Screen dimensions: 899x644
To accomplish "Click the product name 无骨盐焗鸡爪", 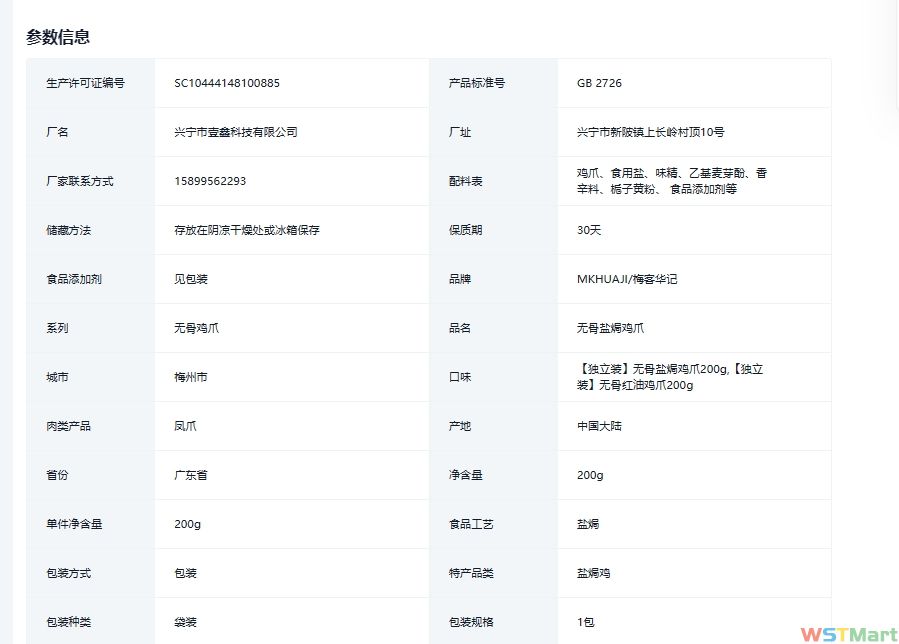I will [610, 328].
